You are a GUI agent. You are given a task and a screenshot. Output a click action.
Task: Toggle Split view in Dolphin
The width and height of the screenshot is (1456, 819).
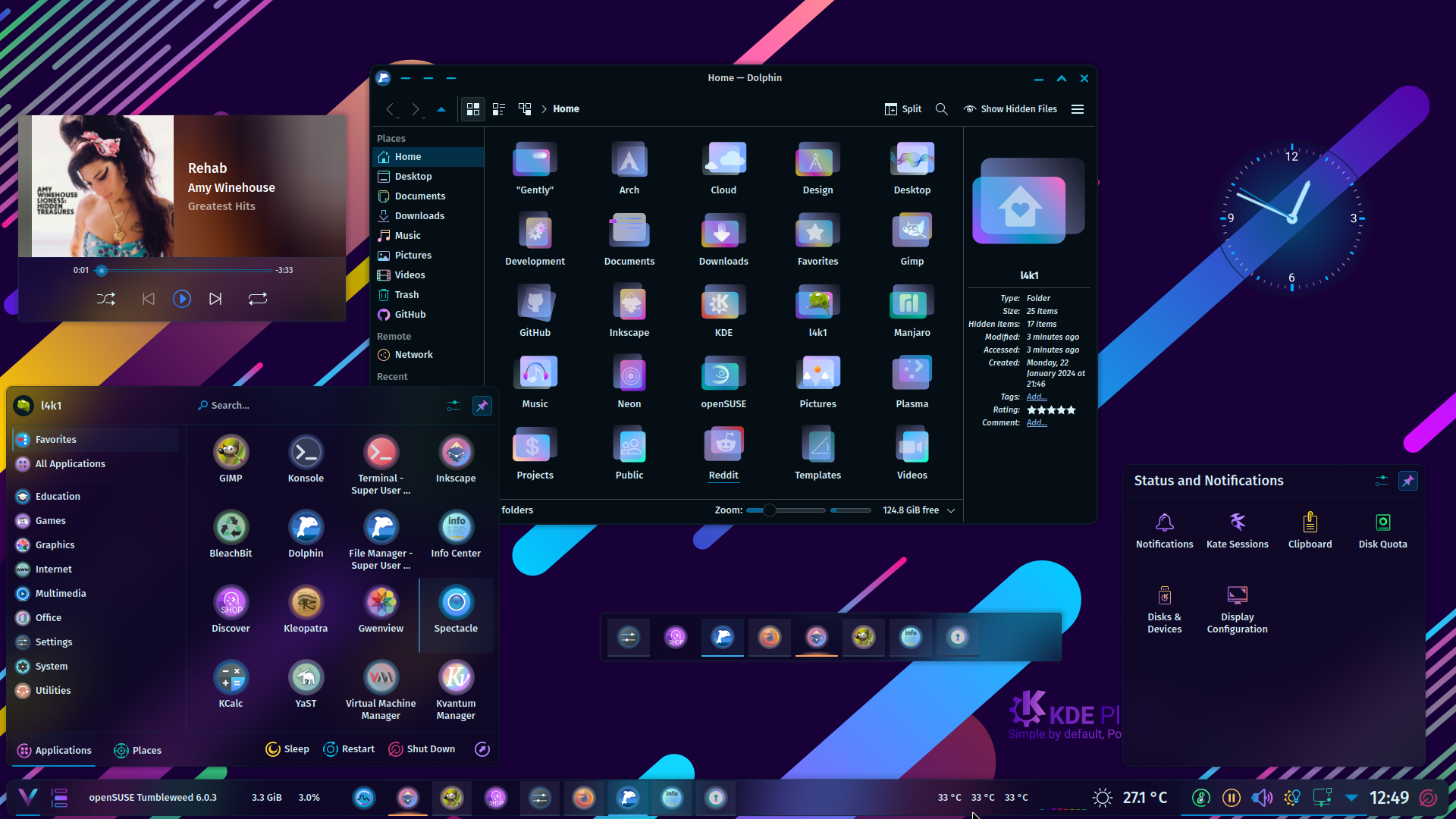click(902, 109)
